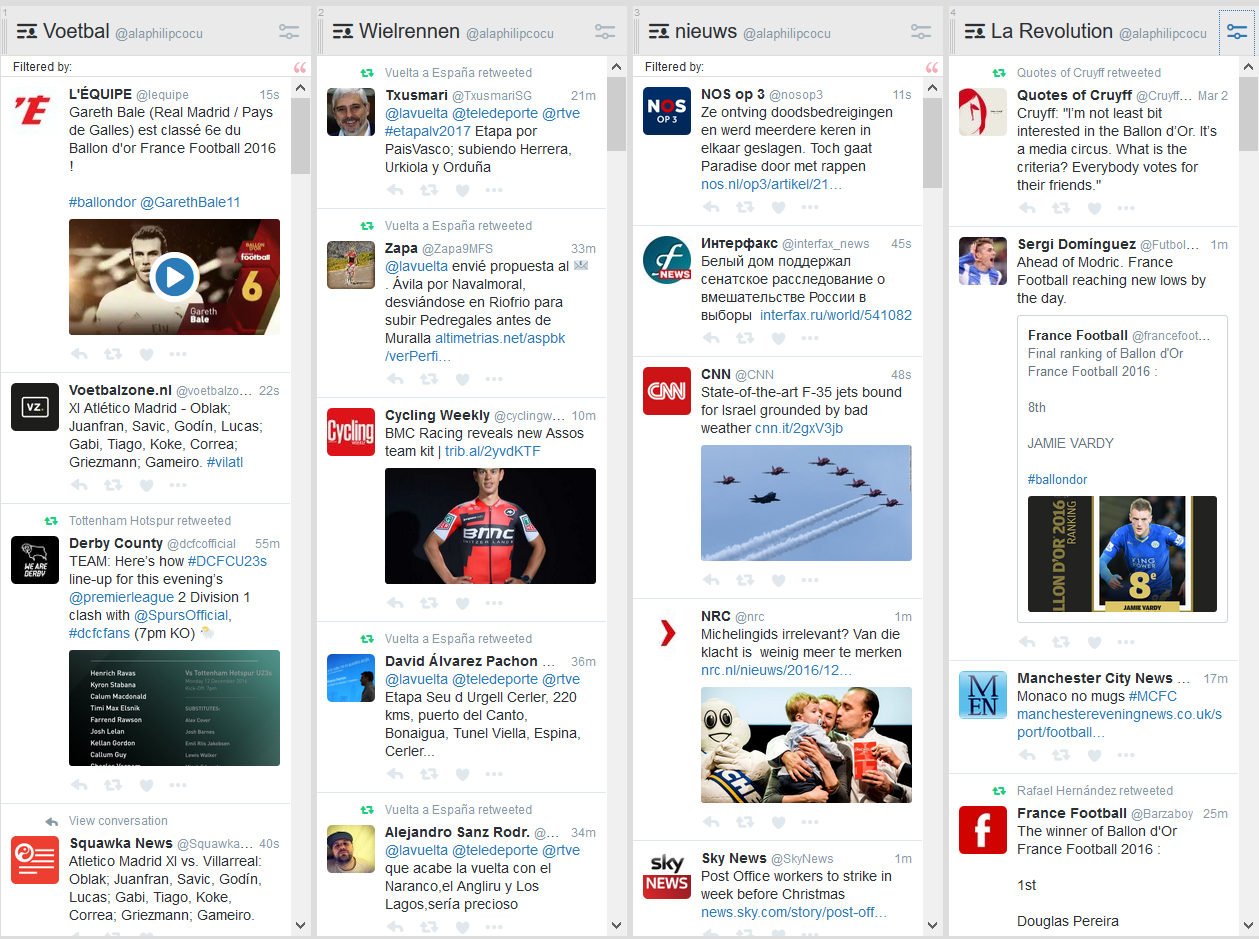Screen dimensions: 1259x939
Task: Open more options on Voetbalzone.nl tweet
Action: pos(178,485)
